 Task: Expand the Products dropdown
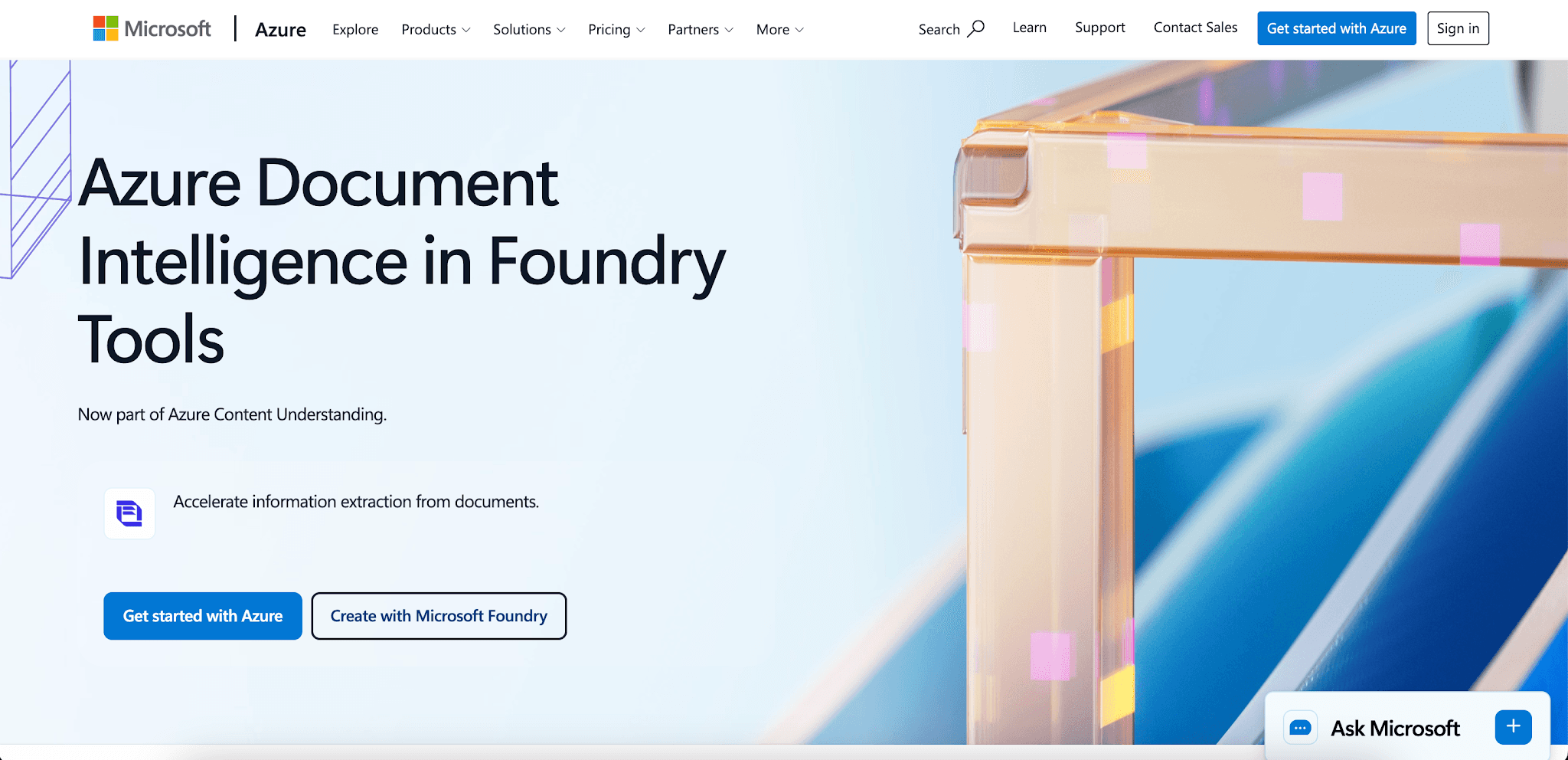[436, 30]
